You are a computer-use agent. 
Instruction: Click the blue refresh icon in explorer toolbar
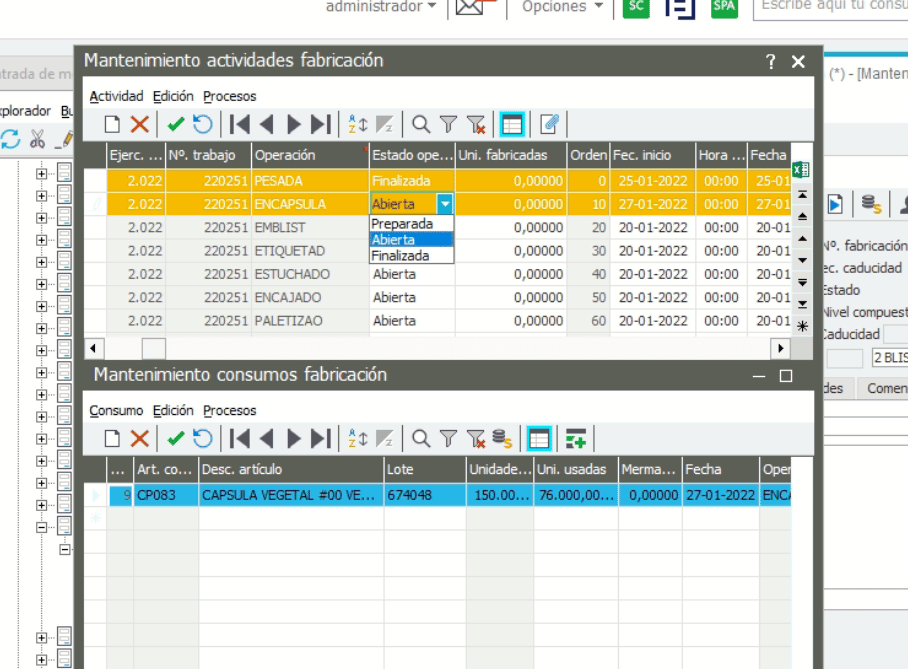[10, 140]
